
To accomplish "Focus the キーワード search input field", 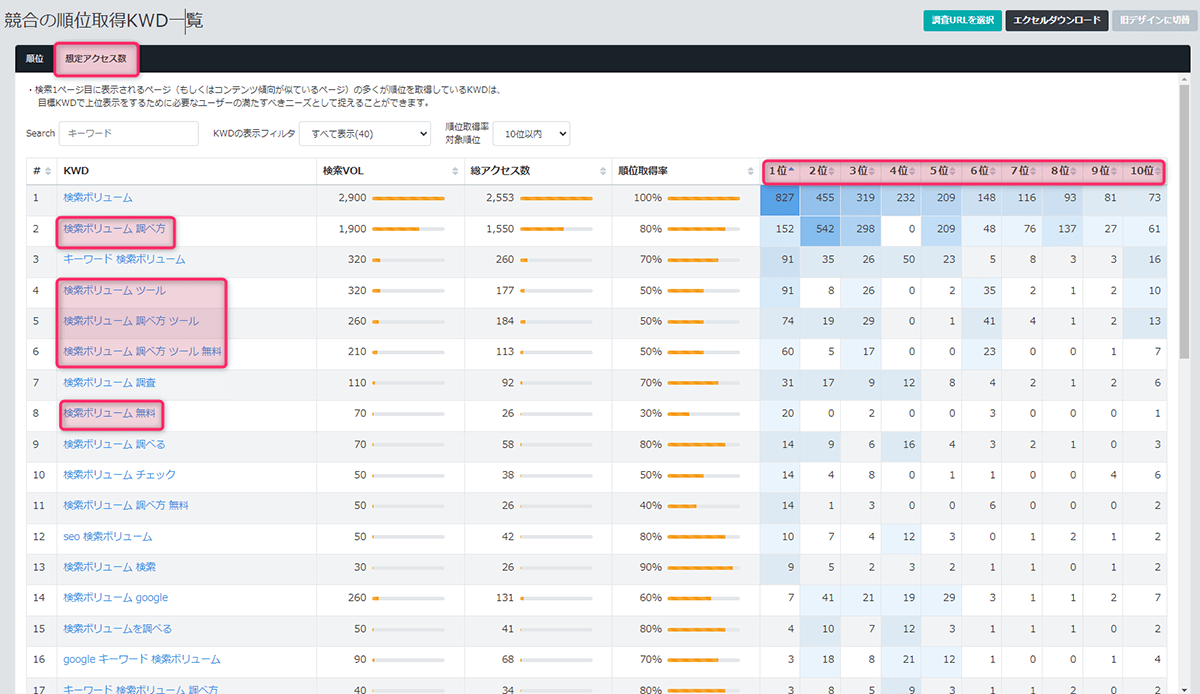I will 129,133.
